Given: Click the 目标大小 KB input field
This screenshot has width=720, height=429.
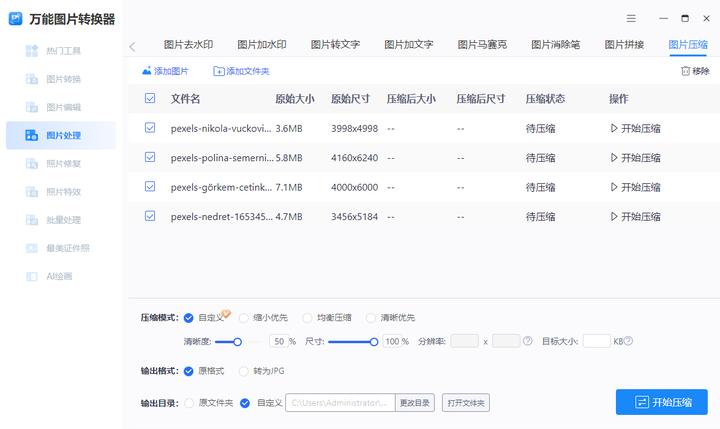Looking at the screenshot, I should pos(596,341).
